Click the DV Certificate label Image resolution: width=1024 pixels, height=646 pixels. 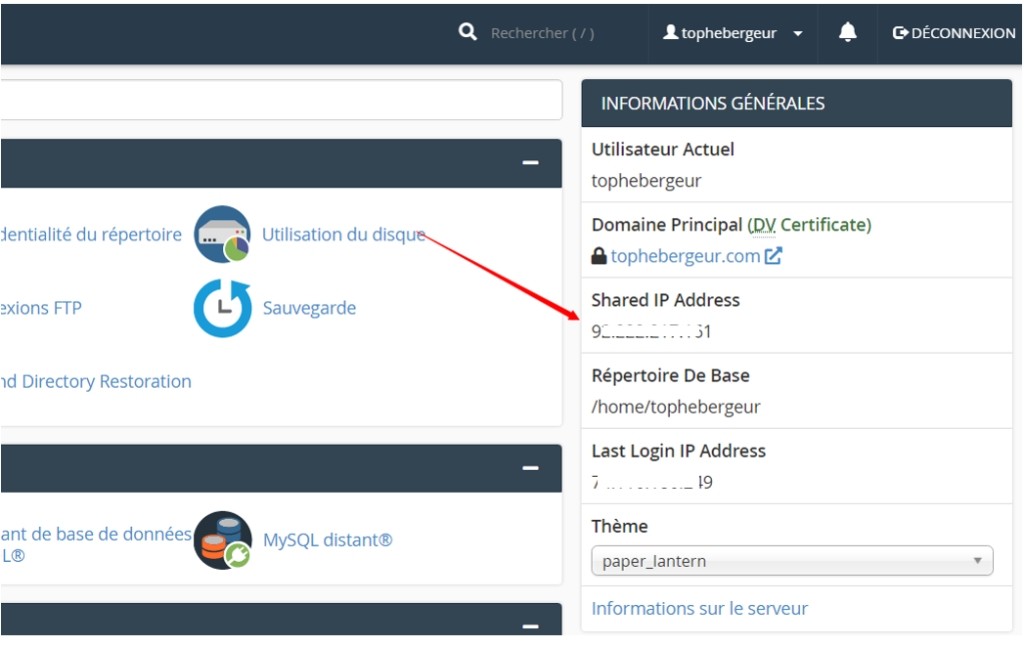click(x=809, y=225)
